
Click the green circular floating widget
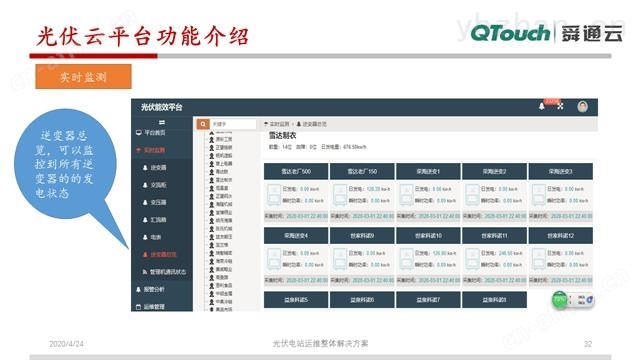(x=559, y=300)
